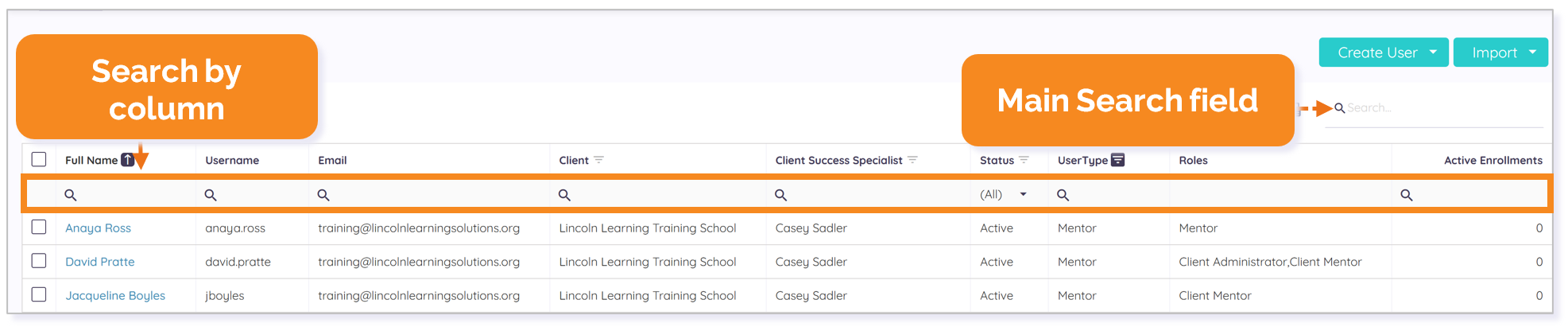Tick the select-all checkbox in the header row
The width and height of the screenshot is (1568, 327).
[x=39, y=159]
